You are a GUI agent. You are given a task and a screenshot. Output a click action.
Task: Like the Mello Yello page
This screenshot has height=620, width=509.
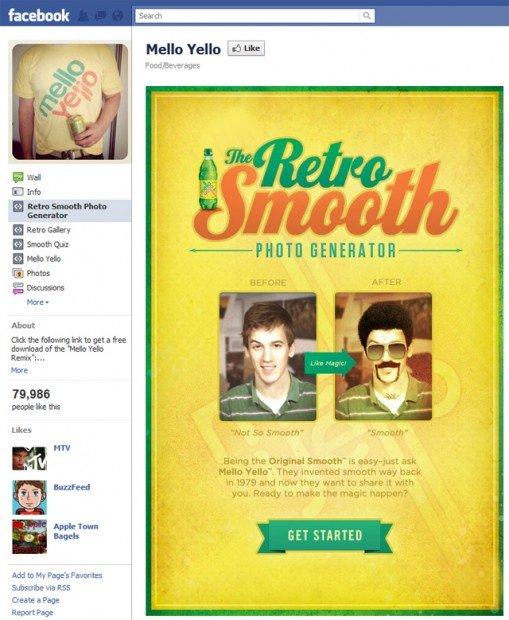click(x=246, y=49)
